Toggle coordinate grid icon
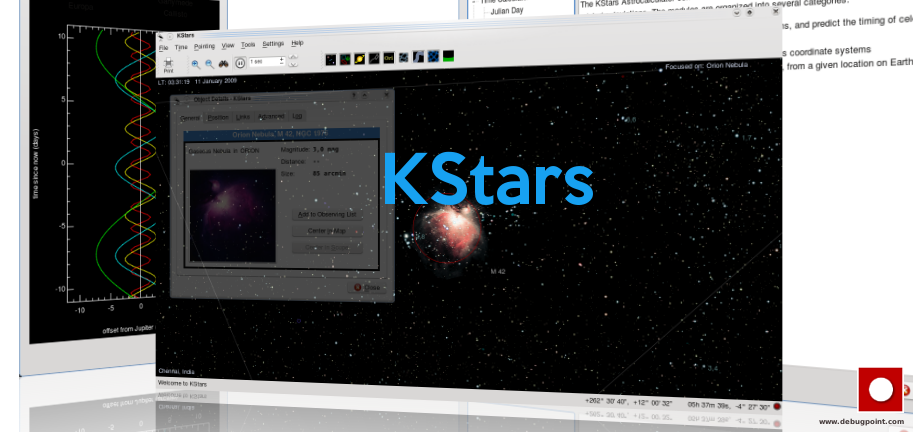Screen dimensions: 913x432 point(433,56)
